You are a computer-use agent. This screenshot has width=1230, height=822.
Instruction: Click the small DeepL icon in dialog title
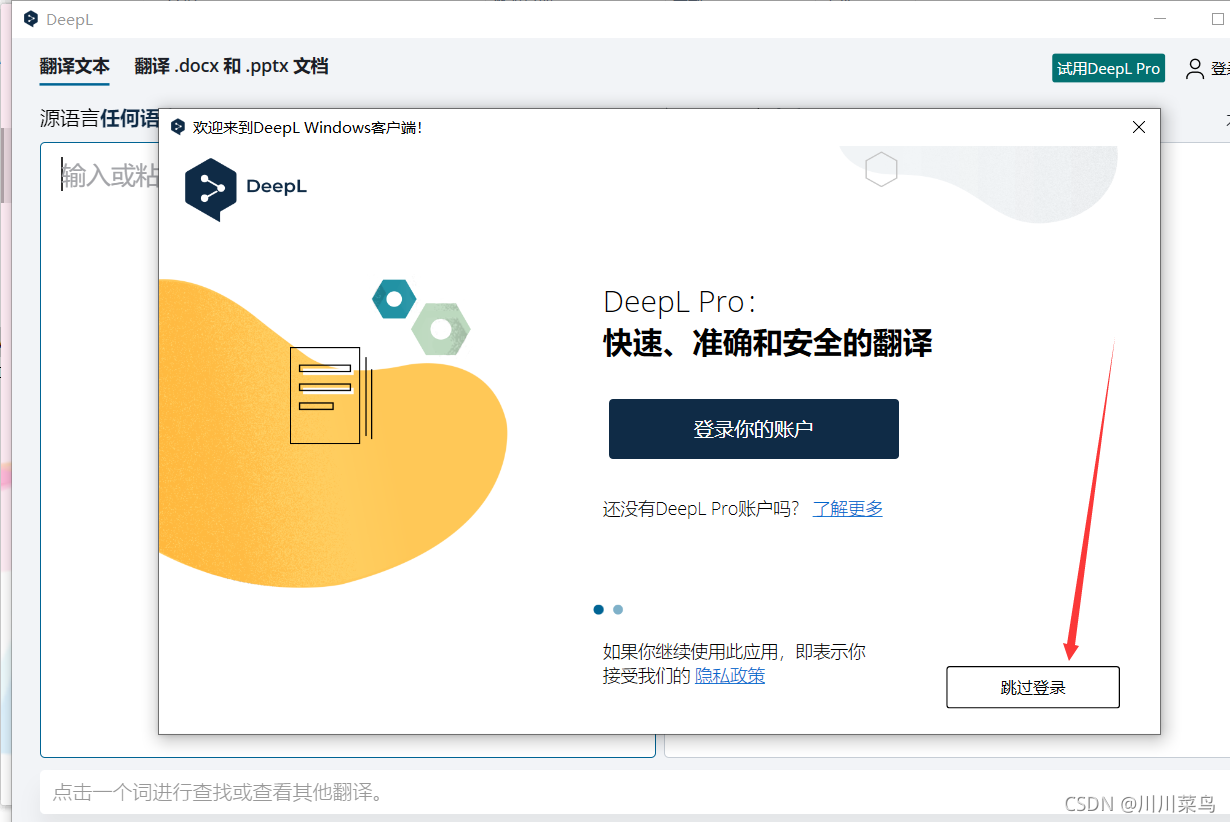[x=178, y=127]
